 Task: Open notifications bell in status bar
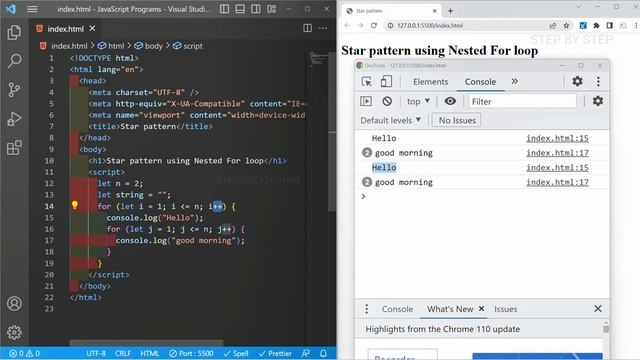coord(323,353)
